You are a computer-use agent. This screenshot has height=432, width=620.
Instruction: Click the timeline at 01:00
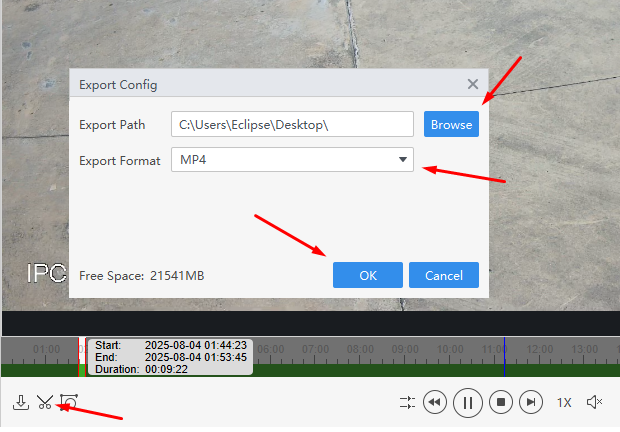coord(46,349)
